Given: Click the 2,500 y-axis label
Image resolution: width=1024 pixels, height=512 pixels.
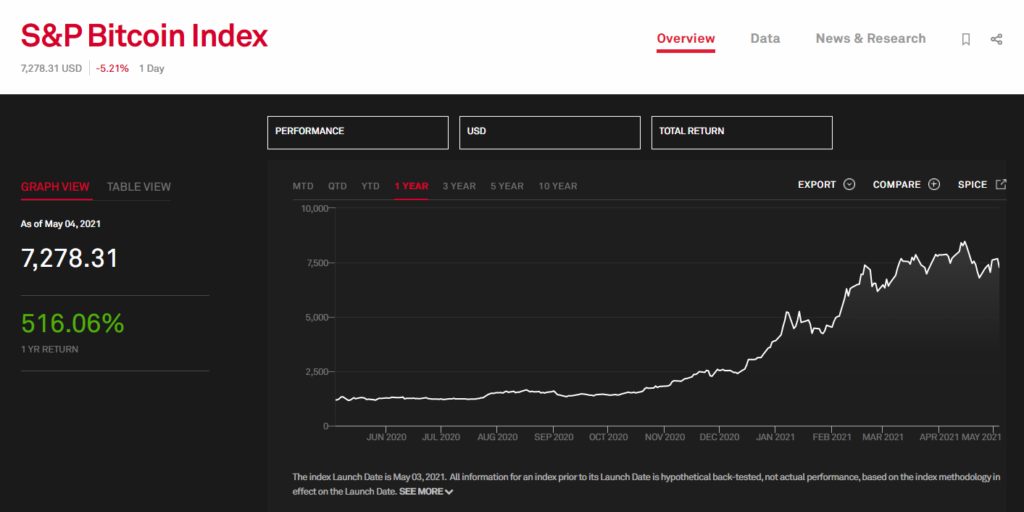Looking at the screenshot, I should click(315, 372).
